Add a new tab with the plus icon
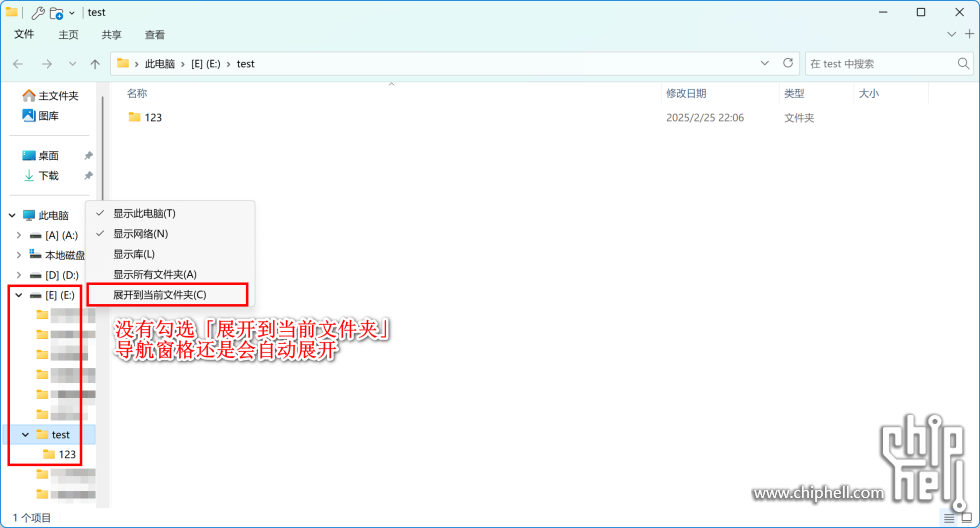 coord(969,34)
